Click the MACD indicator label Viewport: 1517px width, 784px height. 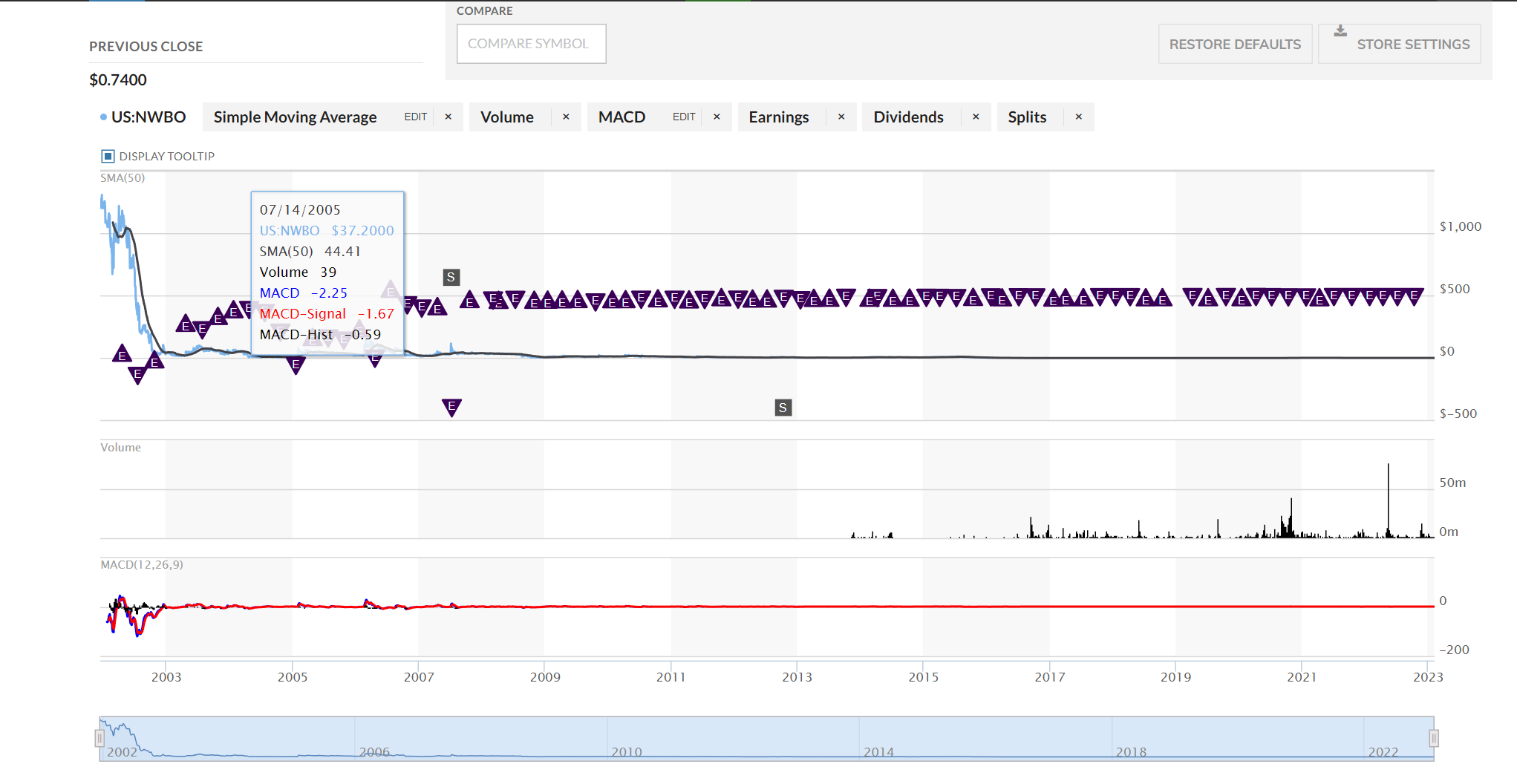click(622, 117)
